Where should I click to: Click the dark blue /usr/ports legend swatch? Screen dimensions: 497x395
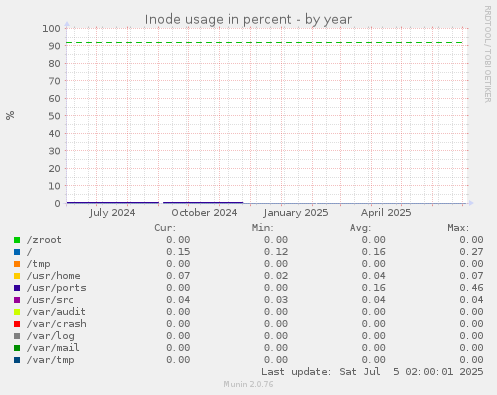pyautogui.click(x=17, y=288)
